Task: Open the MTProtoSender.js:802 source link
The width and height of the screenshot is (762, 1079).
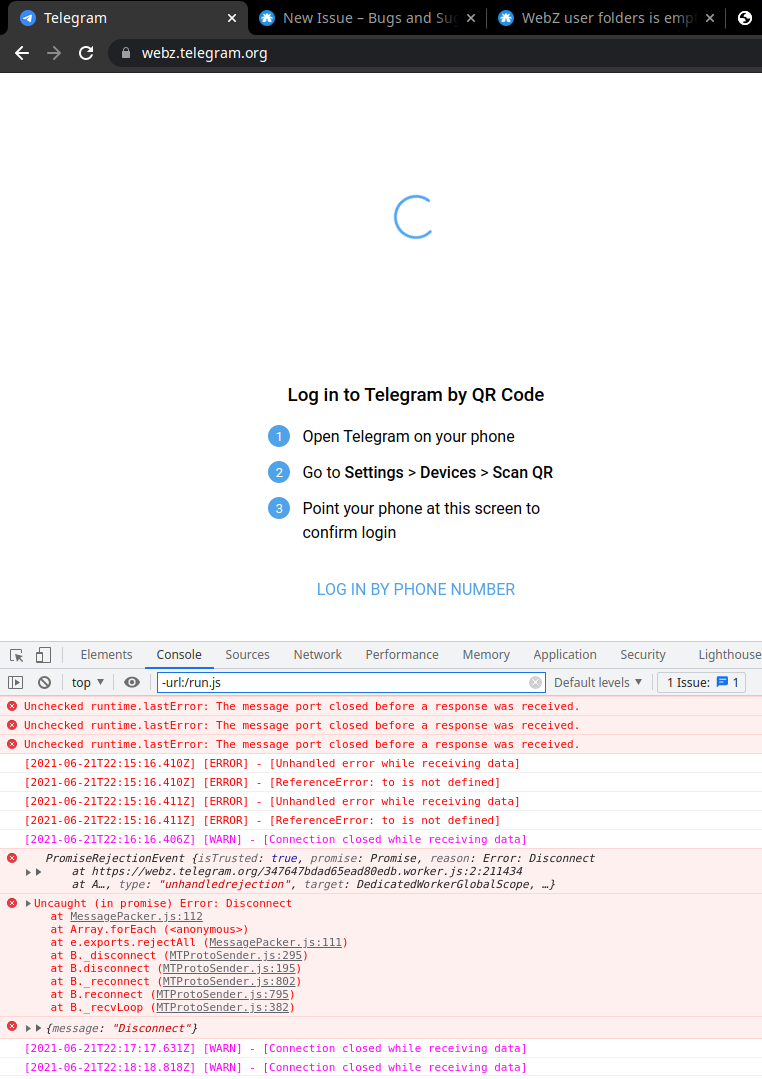Action: [229, 982]
